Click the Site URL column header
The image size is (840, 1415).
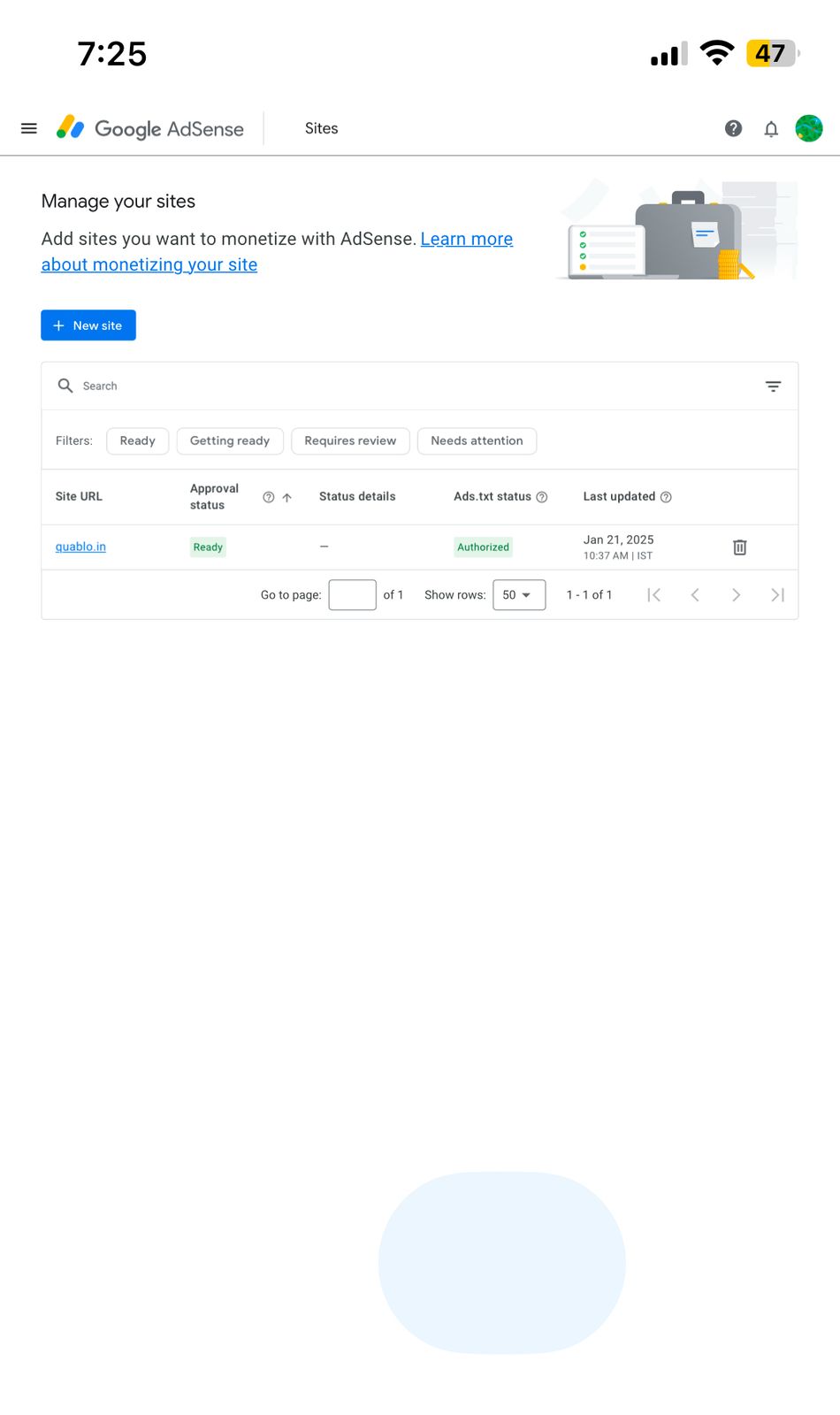click(79, 496)
